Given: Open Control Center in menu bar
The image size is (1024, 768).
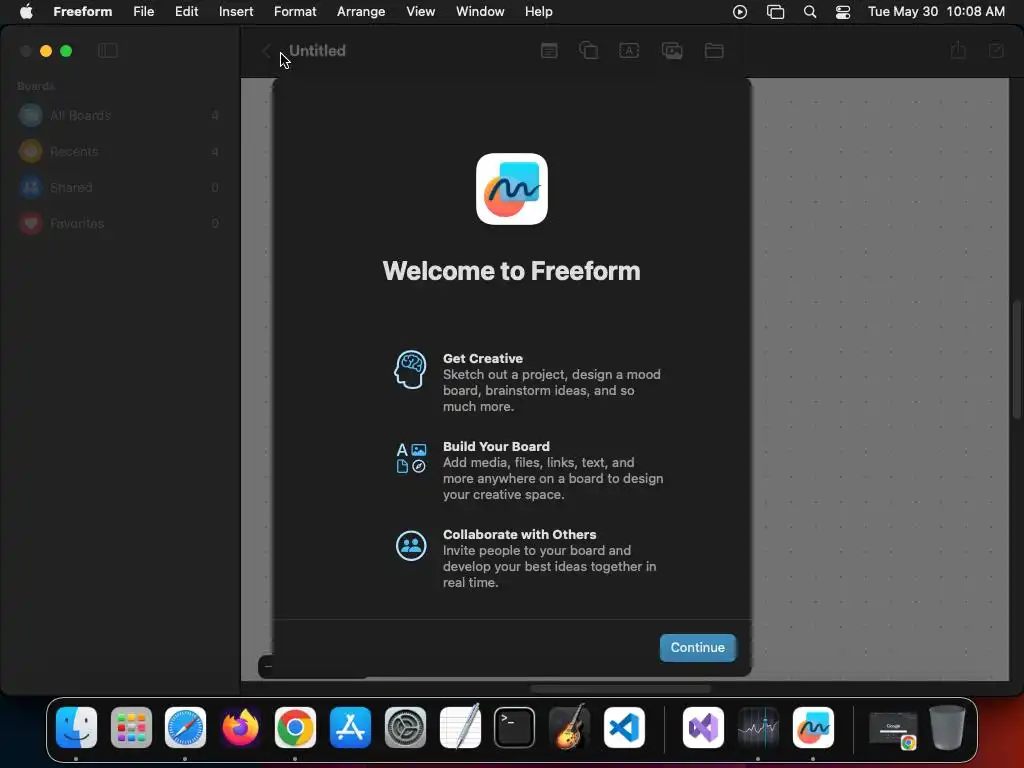Looking at the screenshot, I should coord(843,12).
